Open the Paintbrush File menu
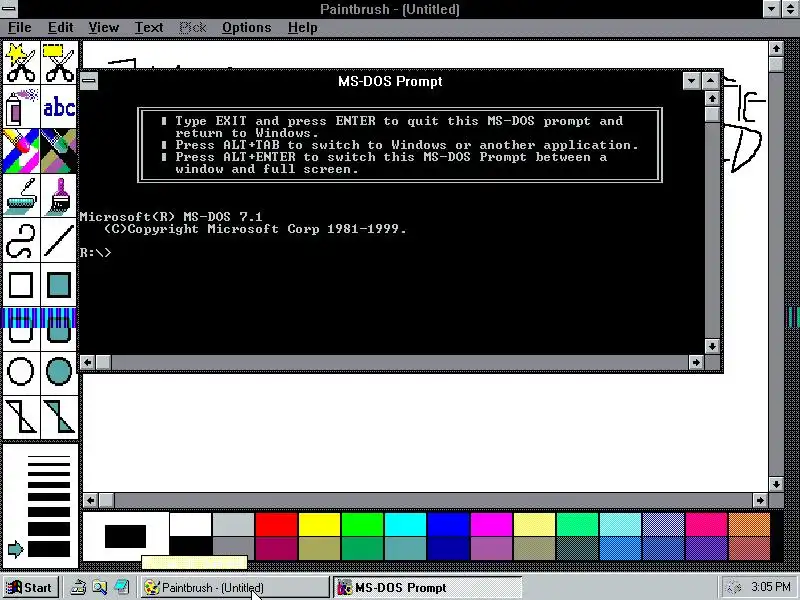Screen dimensions: 800x600 (x=19, y=28)
